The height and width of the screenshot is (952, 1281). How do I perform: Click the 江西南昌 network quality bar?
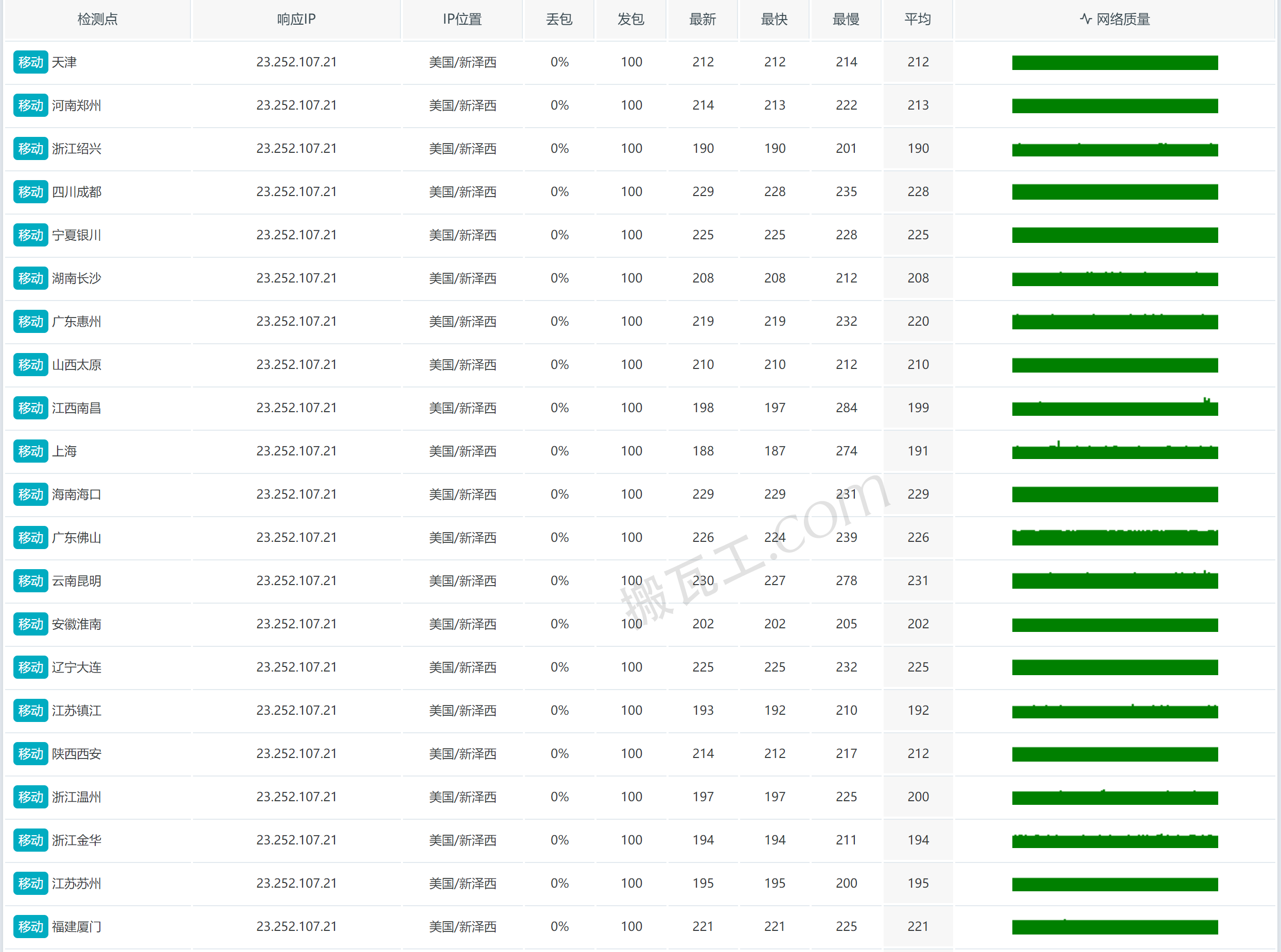(1114, 409)
